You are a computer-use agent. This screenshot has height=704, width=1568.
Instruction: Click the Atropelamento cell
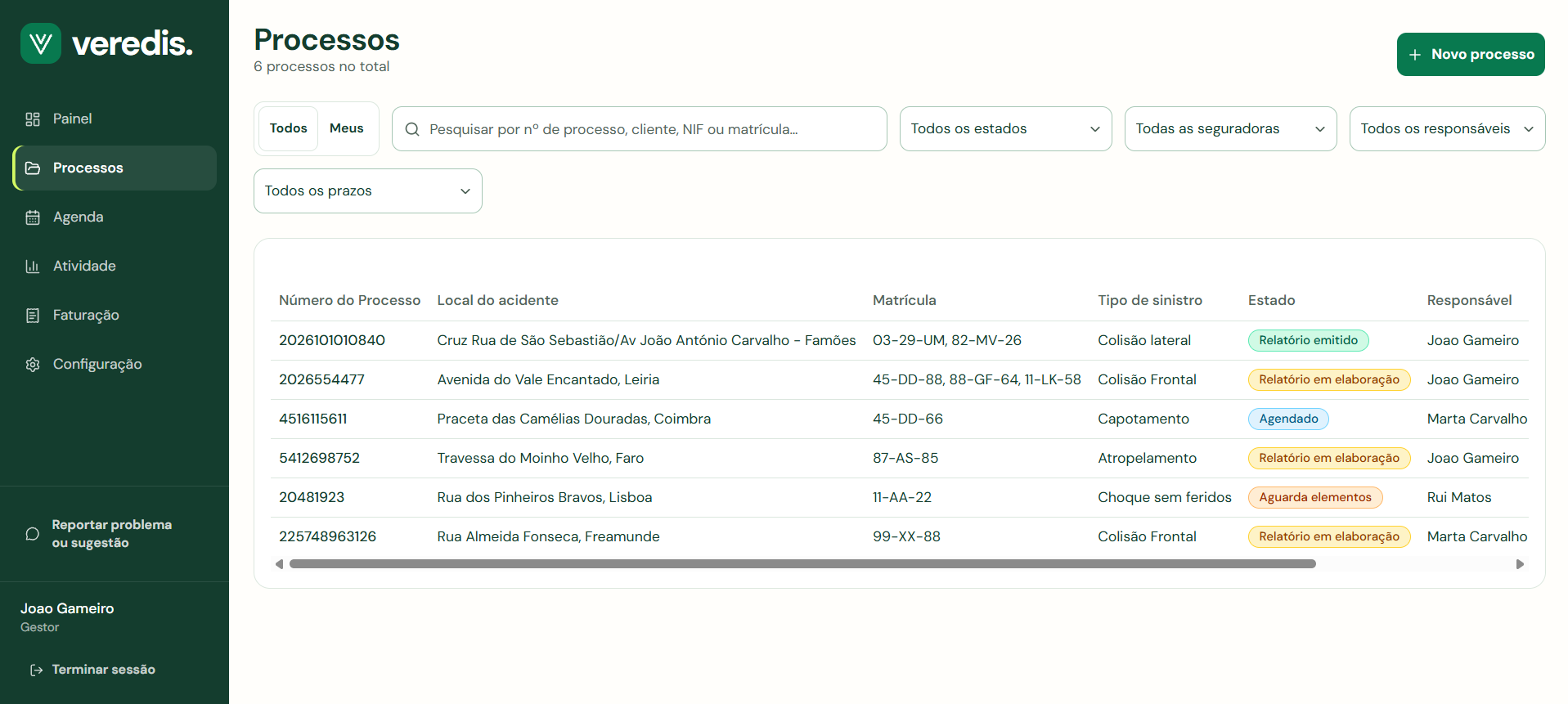tap(1147, 459)
